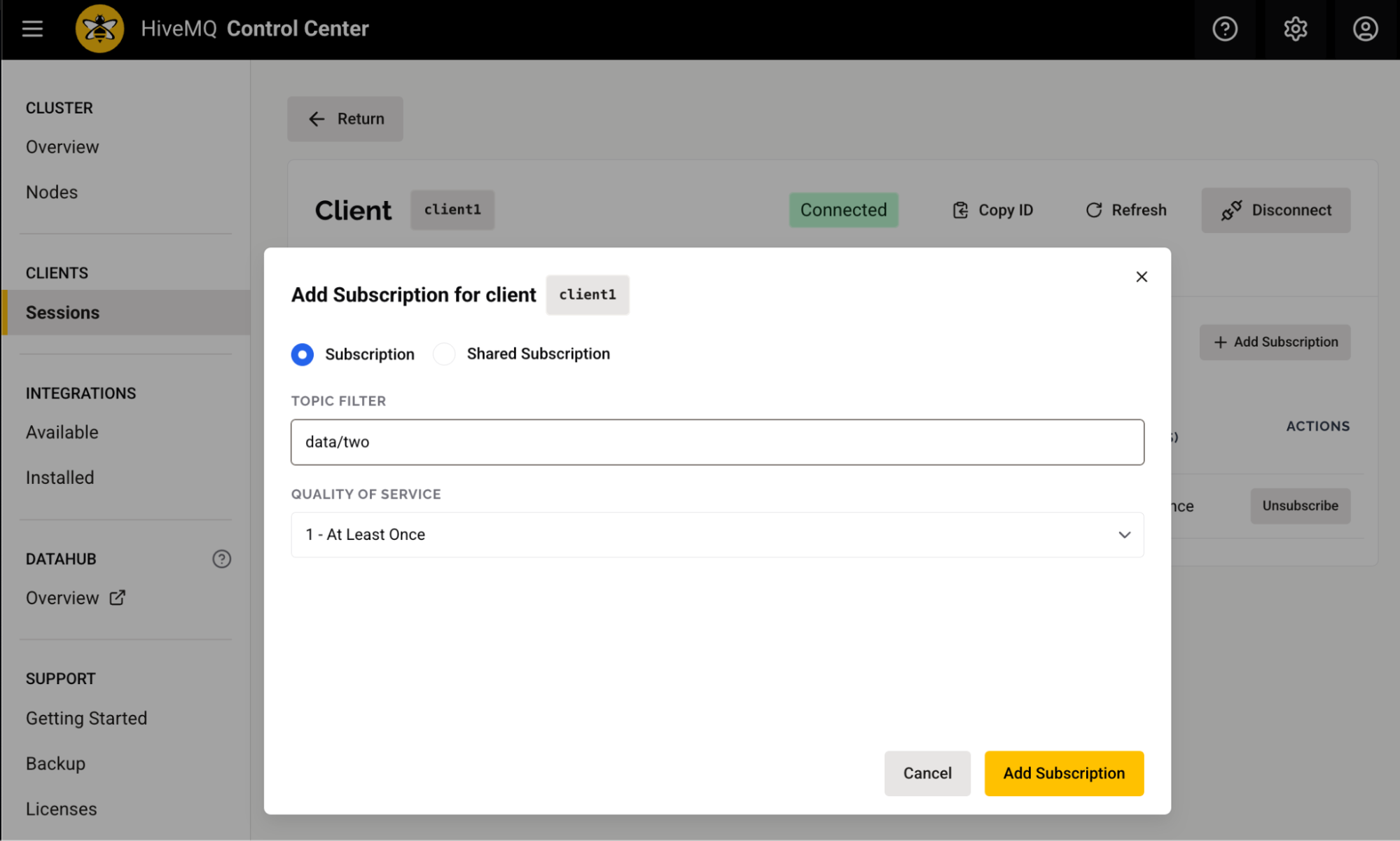The height and width of the screenshot is (841, 1400).
Task: Open the help question mark icon in header
Action: [1225, 29]
